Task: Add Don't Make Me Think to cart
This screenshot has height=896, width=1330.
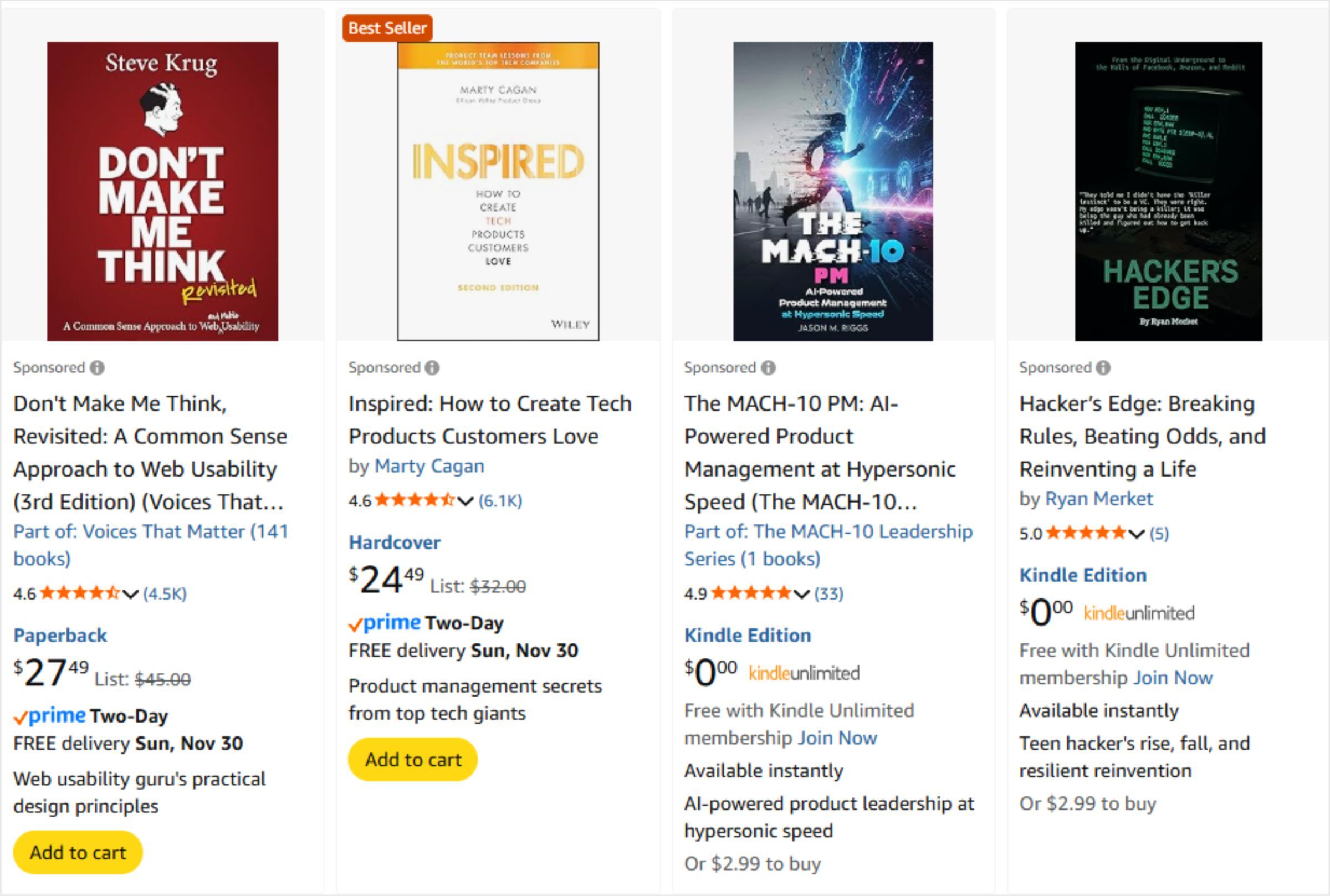Action: [78, 853]
